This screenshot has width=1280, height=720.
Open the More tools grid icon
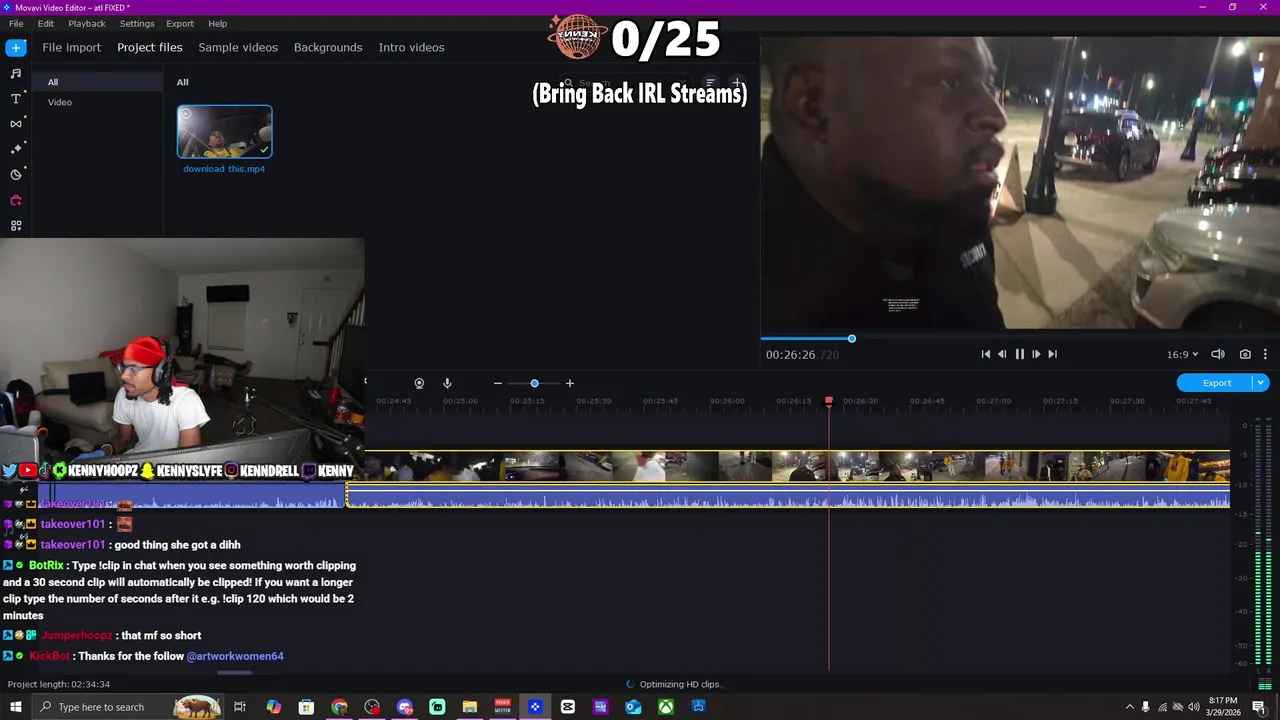[x=16, y=226]
